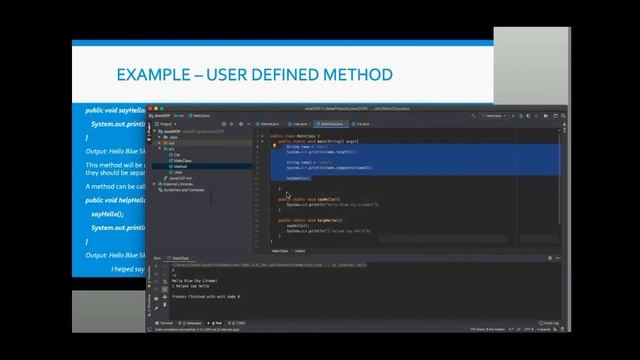The height and width of the screenshot is (360, 640).
Task: Click run gutter arrow beside class MainClass
Action: pos(262,136)
